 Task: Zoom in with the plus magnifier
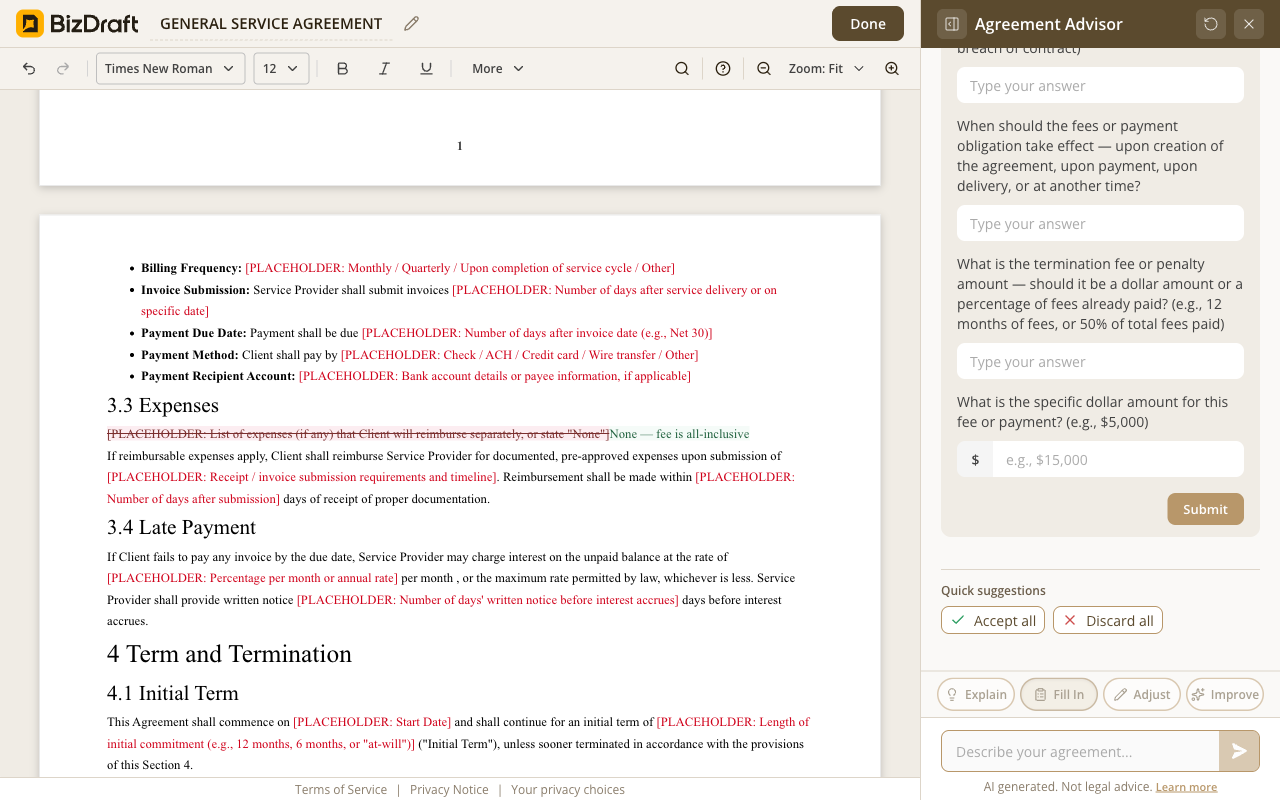892,68
